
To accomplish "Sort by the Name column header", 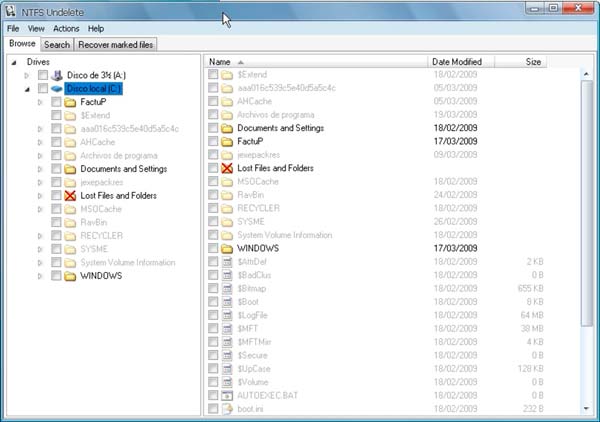I will pos(315,62).
